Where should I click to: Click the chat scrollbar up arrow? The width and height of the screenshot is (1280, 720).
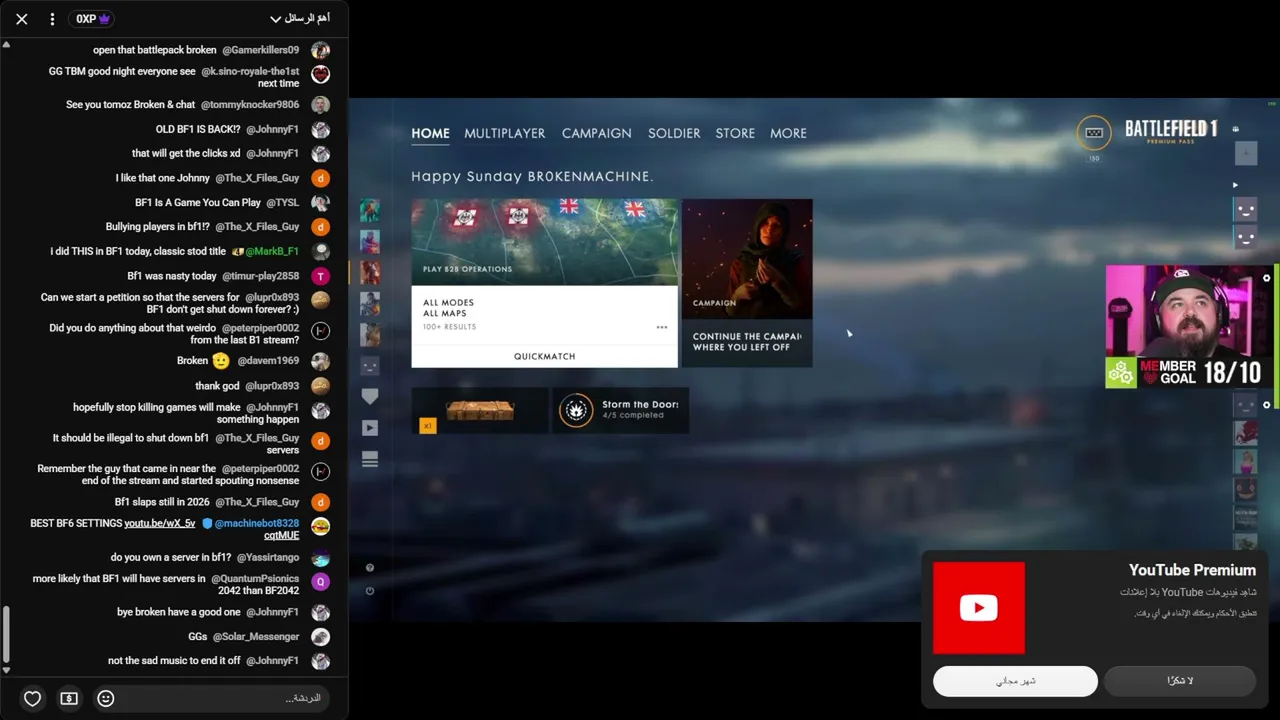tap(6, 45)
